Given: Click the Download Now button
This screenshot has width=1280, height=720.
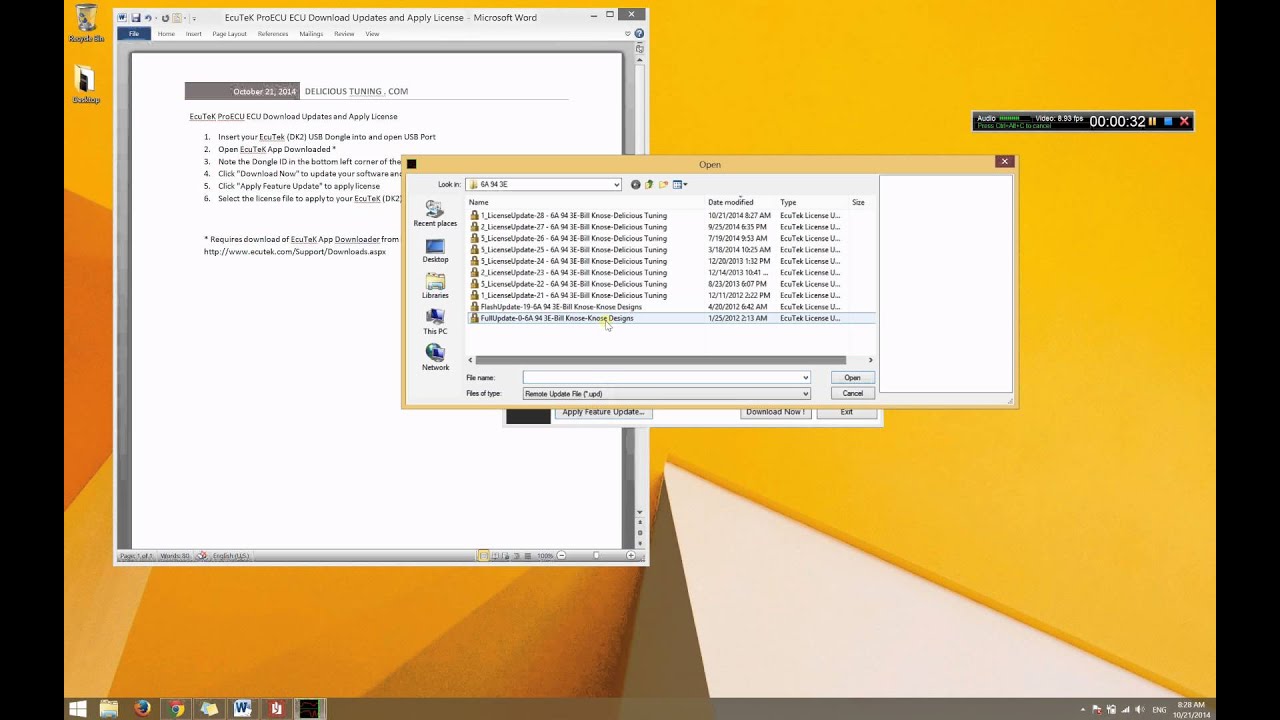Looking at the screenshot, I should click(775, 413).
